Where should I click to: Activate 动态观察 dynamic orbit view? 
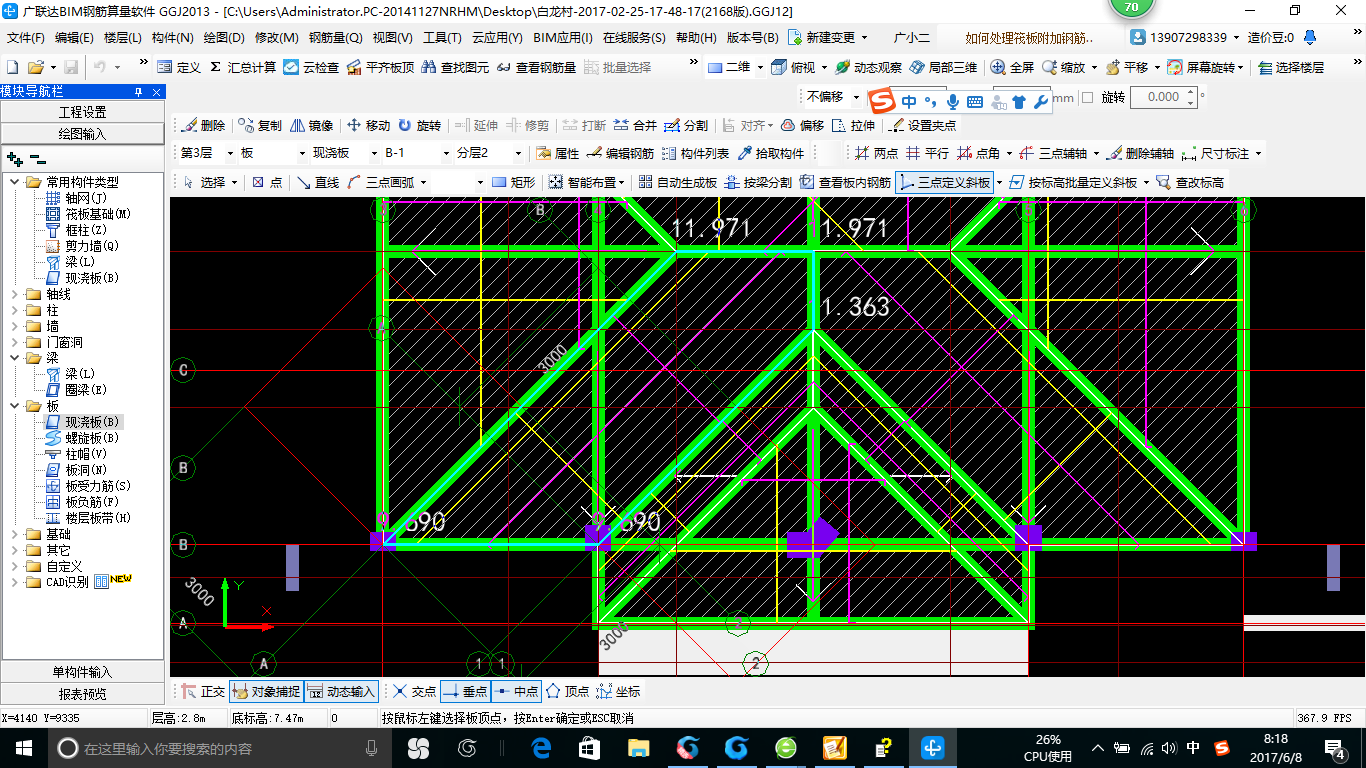pyautogui.click(x=868, y=67)
